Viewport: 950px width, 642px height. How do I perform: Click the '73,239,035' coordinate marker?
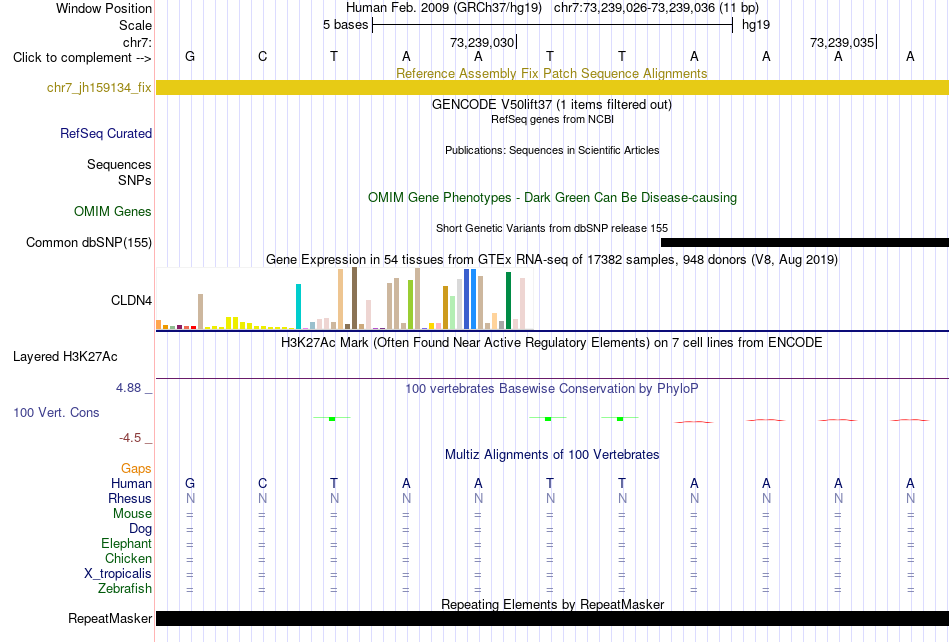(x=842, y=42)
